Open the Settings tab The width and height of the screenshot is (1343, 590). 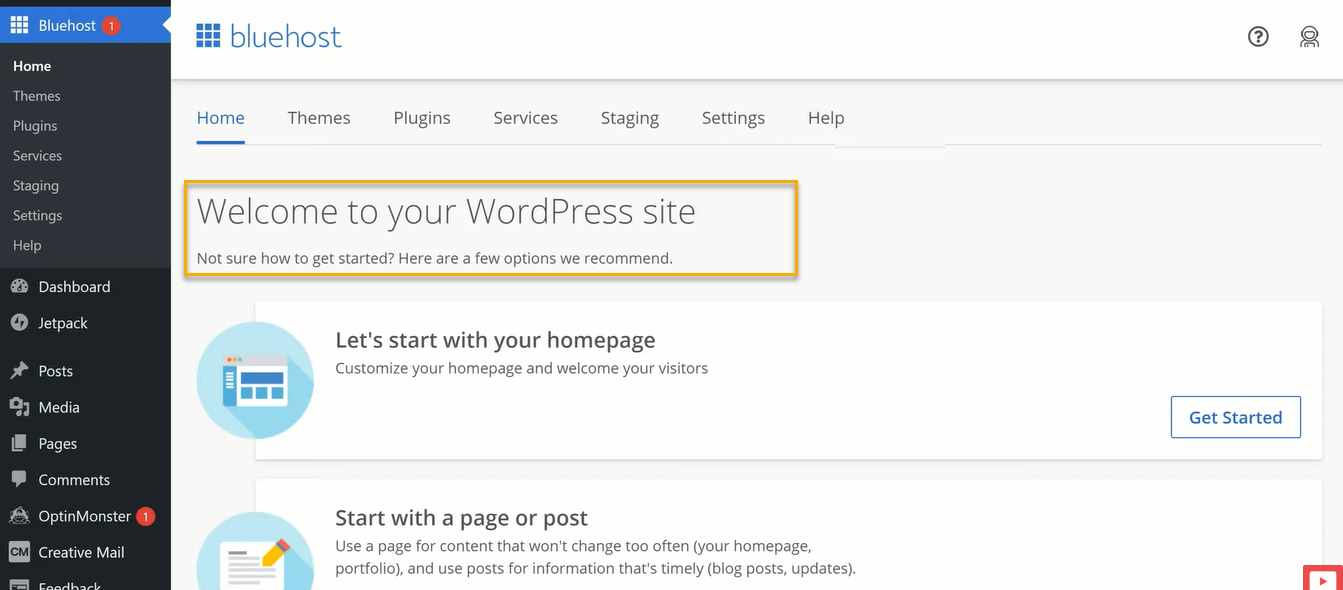tap(733, 118)
